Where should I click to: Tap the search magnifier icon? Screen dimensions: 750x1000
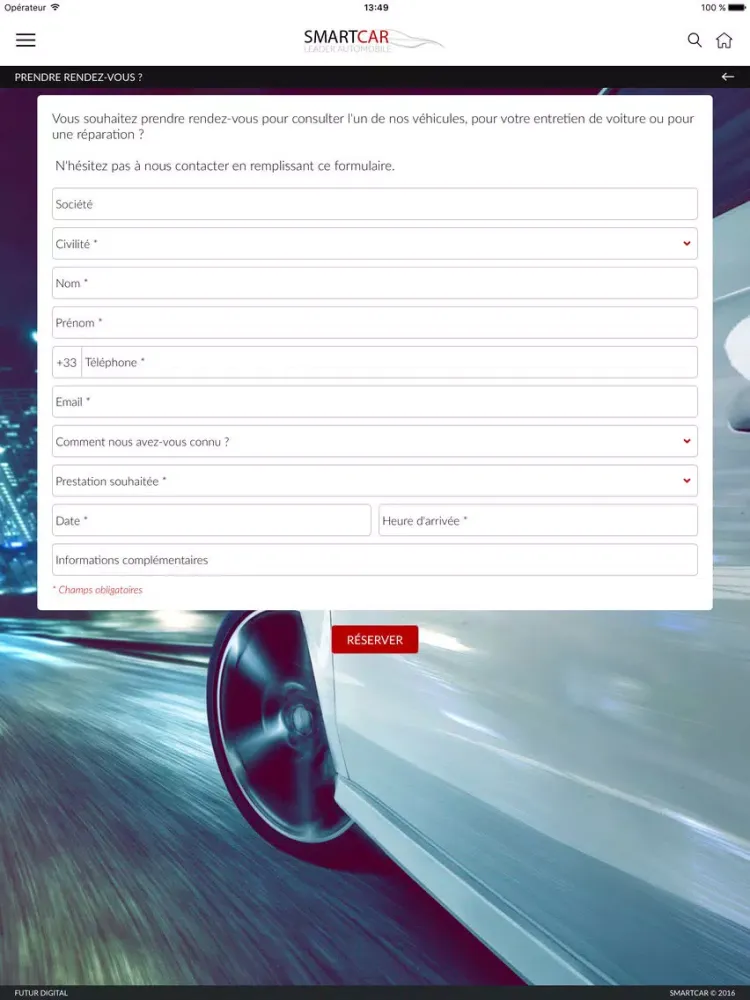695,40
